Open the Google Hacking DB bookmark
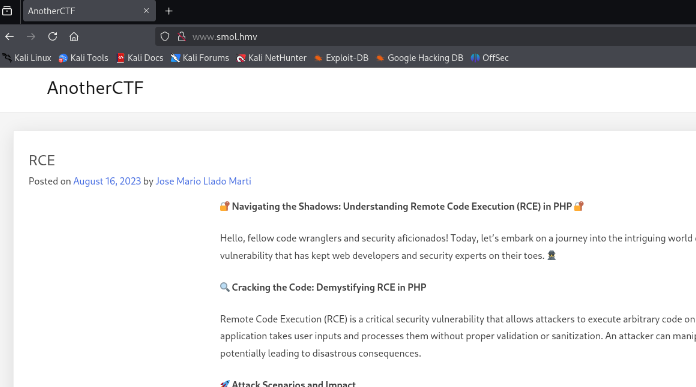This screenshot has width=696, height=387. tap(419, 58)
